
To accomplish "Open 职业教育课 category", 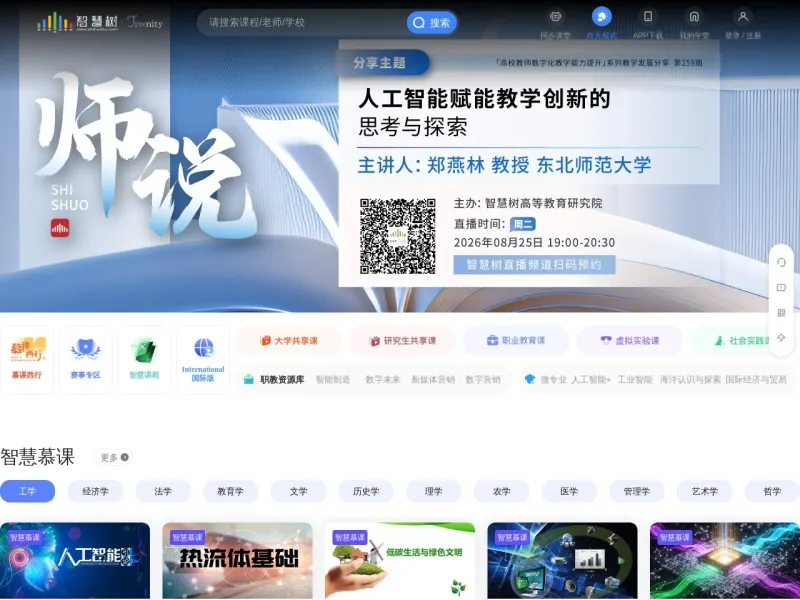I will (x=516, y=341).
